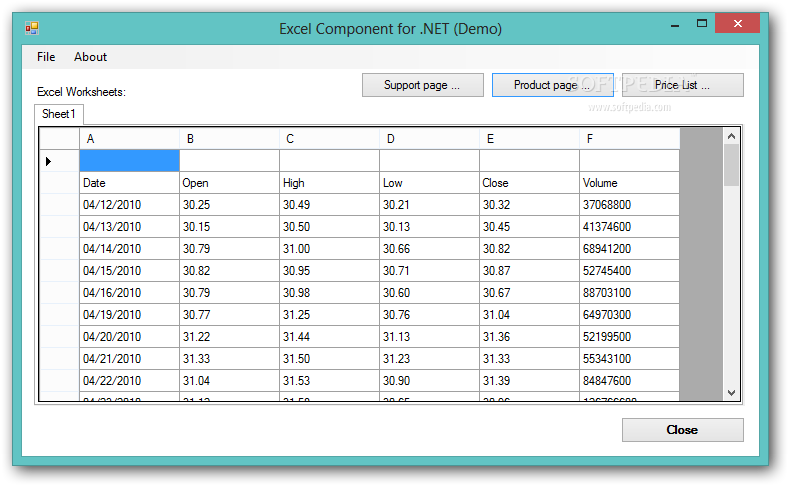
Task: Click the scroll down arrow of the grid
Action: click(x=731, y=393)
